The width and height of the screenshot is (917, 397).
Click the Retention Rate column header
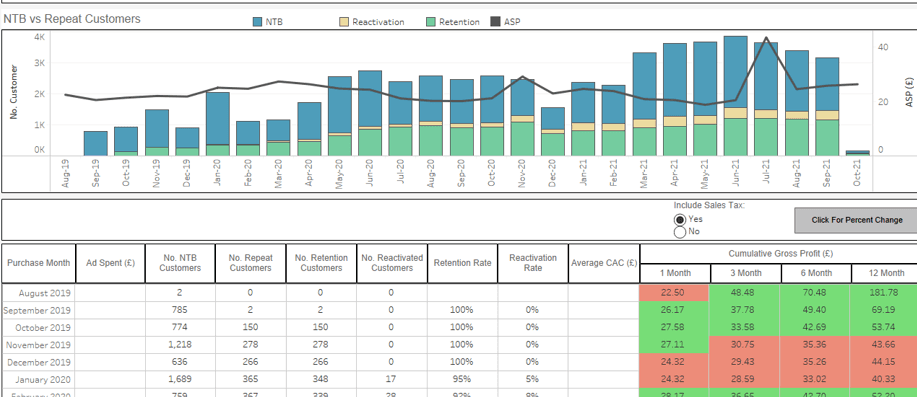point(463,263)
